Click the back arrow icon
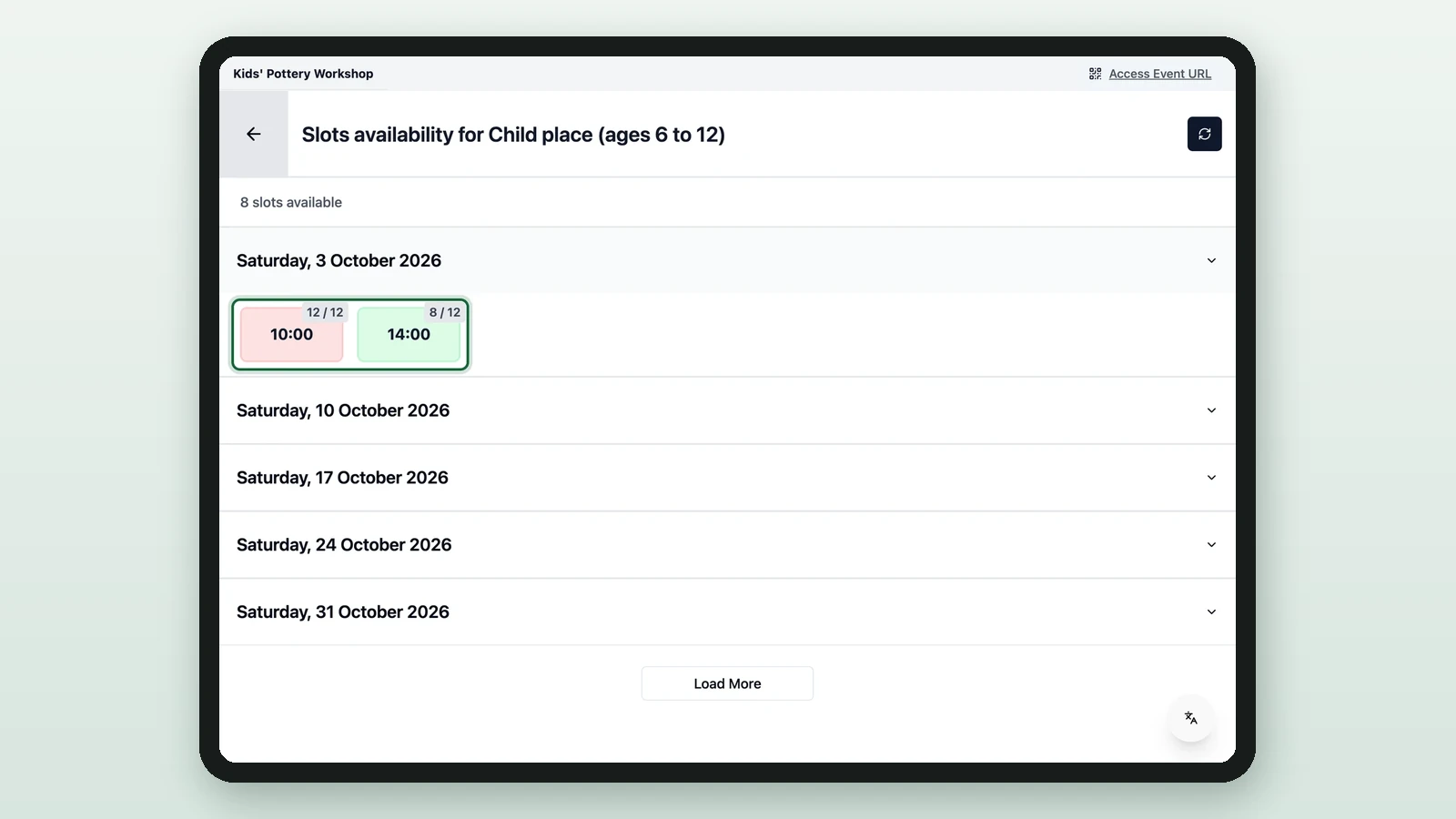 click(254, 134)
